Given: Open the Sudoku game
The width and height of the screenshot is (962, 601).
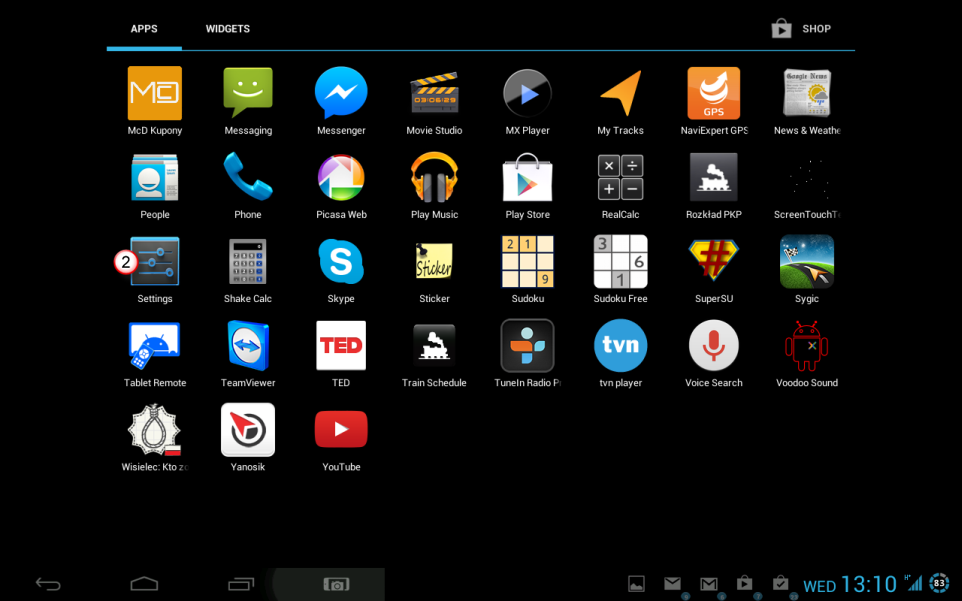Looking at the screenshot, I should point(528,262).
